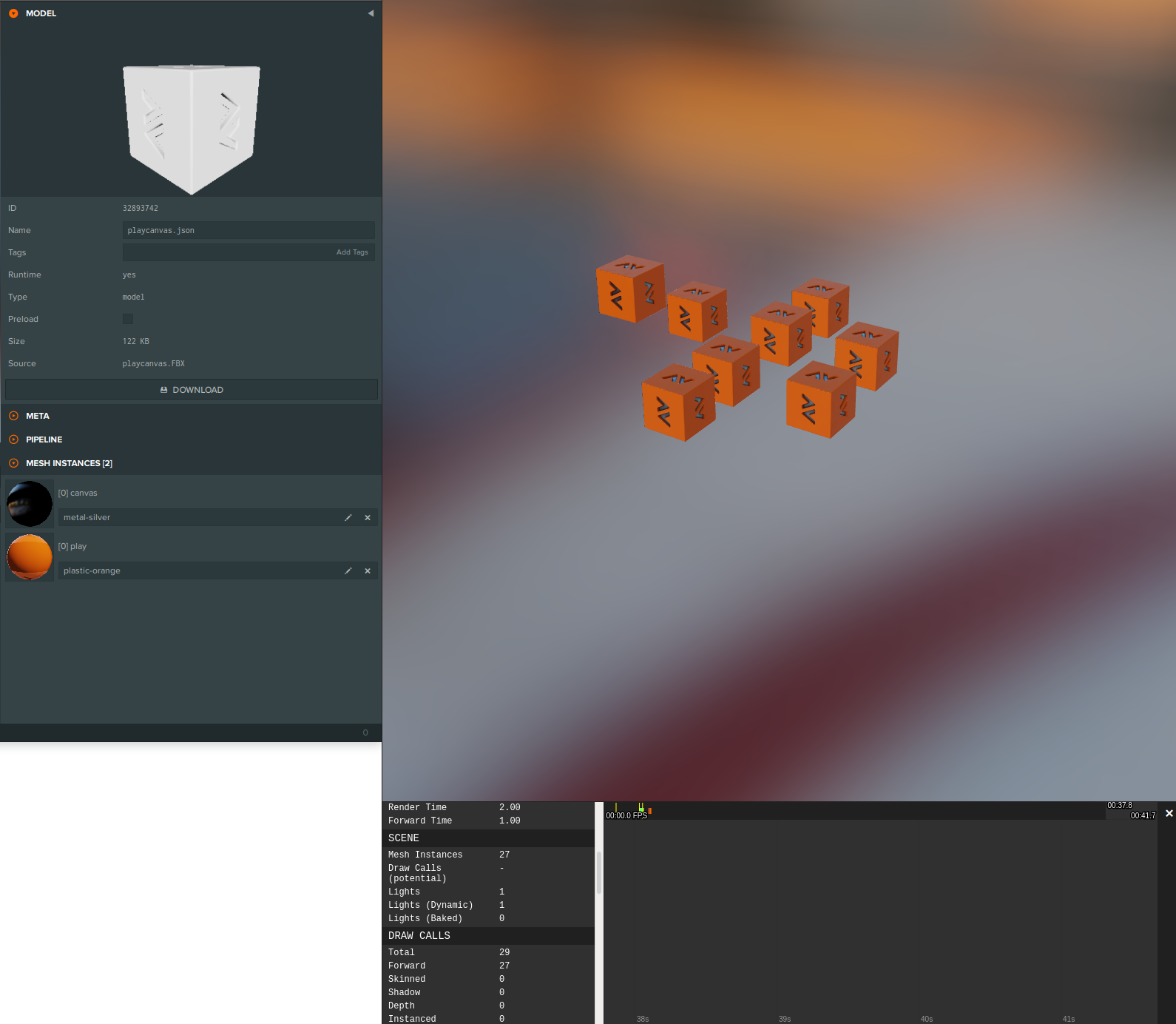Click the 00:37.8 timeline time label

point(1120,805)
